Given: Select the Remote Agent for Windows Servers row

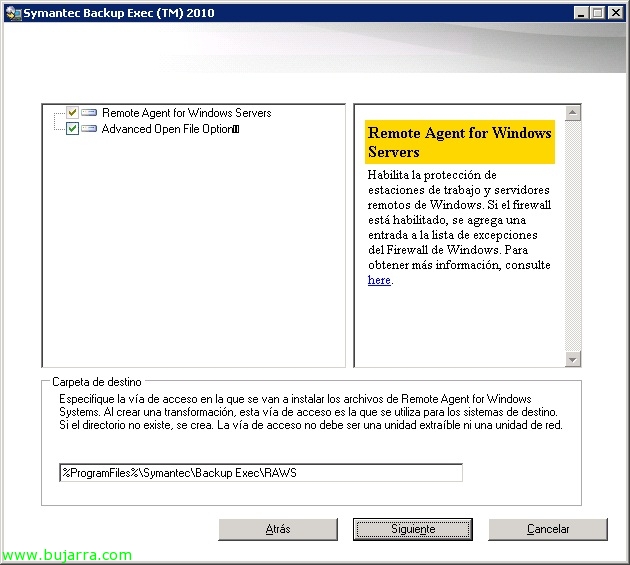Looking at the screenshot, I should click(x=186, y=113).
